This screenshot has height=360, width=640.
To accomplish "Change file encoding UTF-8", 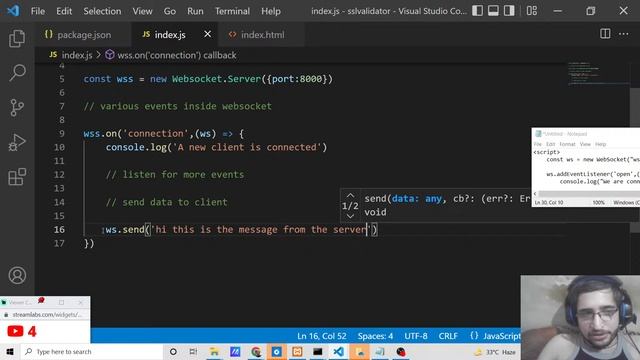I will (416, 336).
